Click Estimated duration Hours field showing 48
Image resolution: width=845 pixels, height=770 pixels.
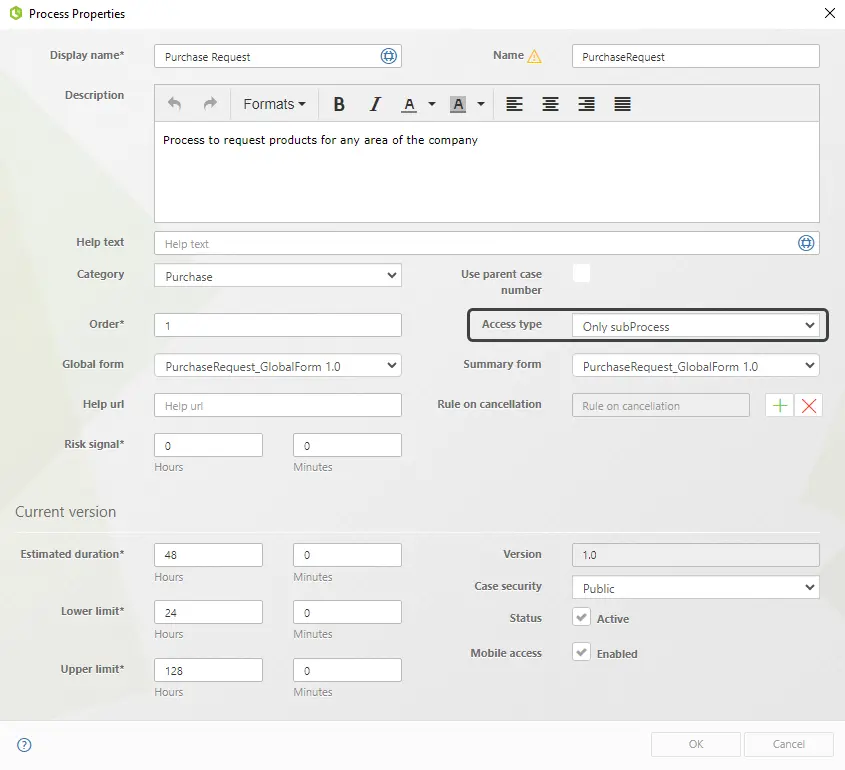click(208, 555)
